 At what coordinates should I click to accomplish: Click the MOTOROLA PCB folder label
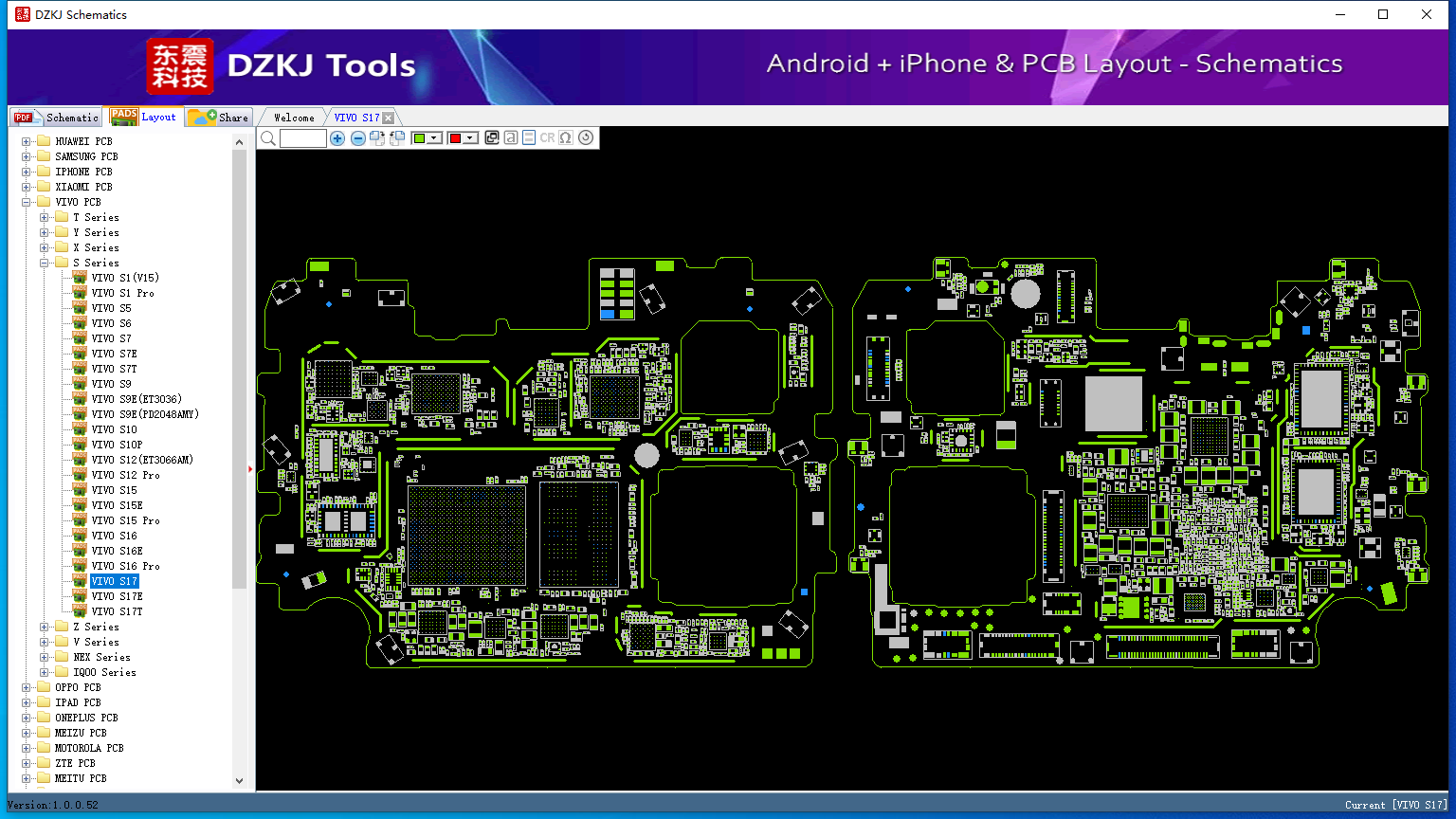(89, 748)
